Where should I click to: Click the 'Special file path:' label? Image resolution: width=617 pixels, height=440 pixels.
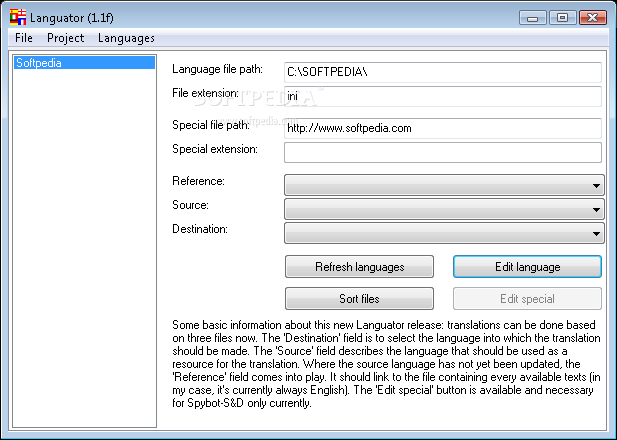pos(211,125)
